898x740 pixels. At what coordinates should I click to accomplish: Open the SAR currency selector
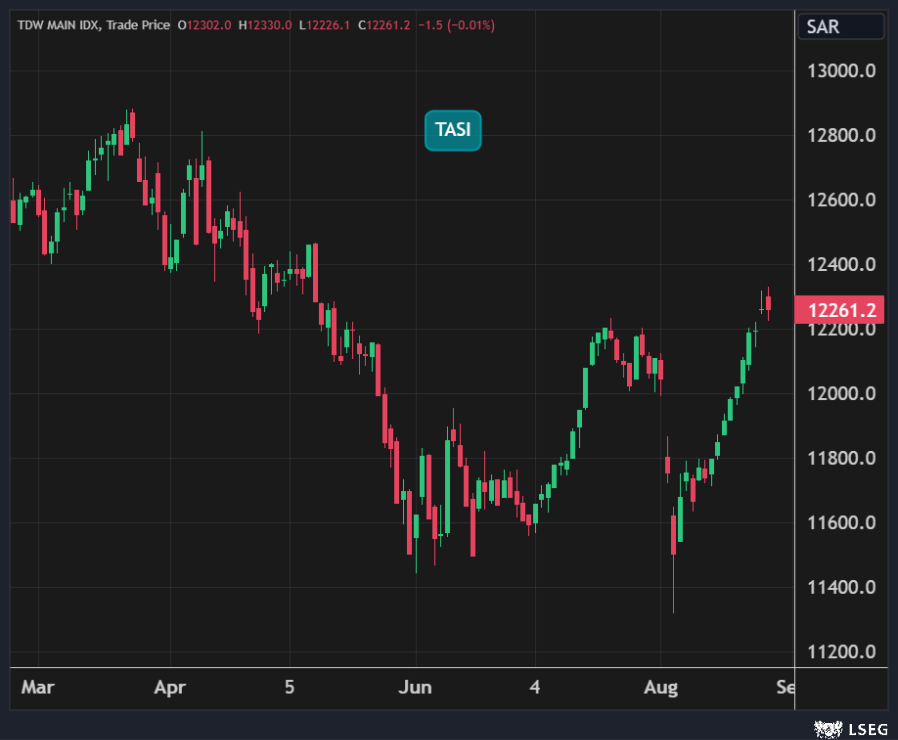[x=838, y=27]
